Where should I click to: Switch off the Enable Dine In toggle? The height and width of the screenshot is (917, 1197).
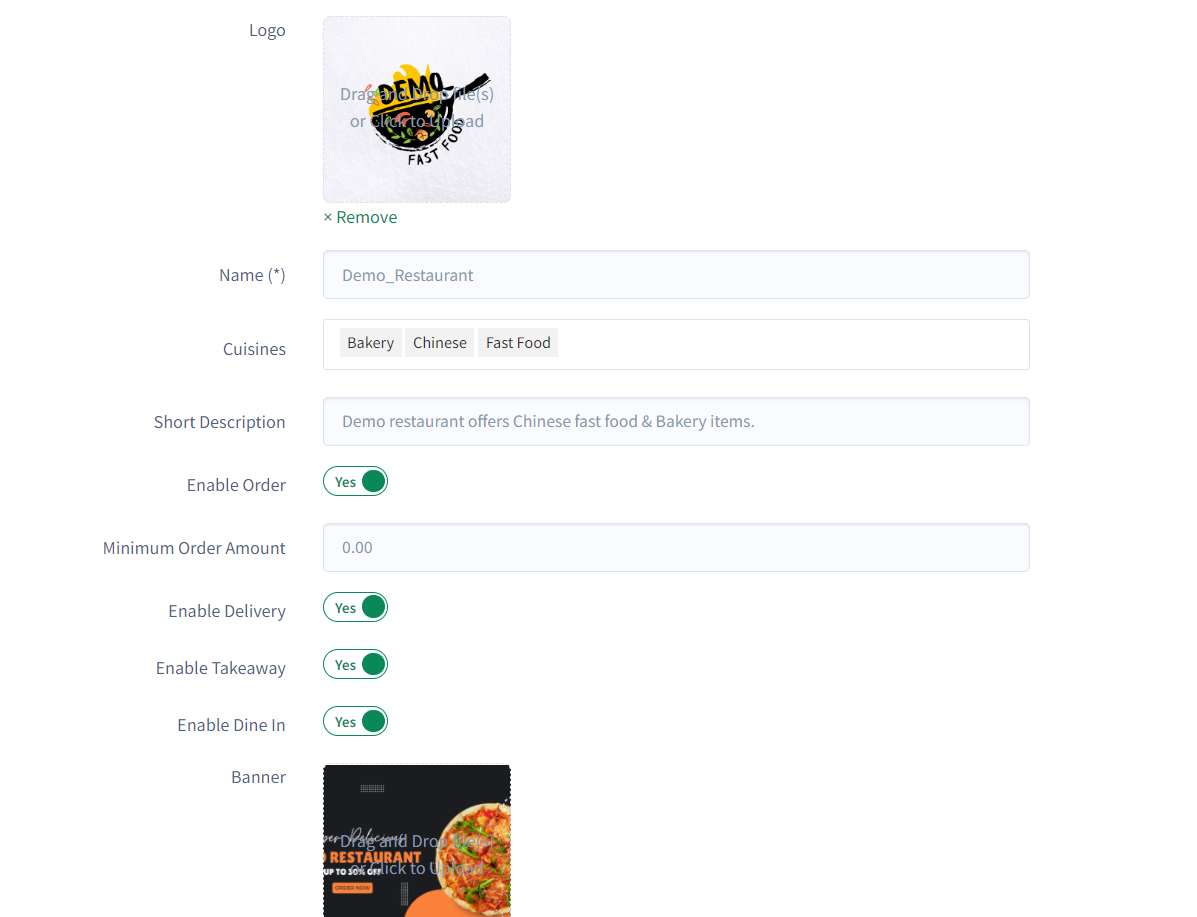tap(356, 722)
